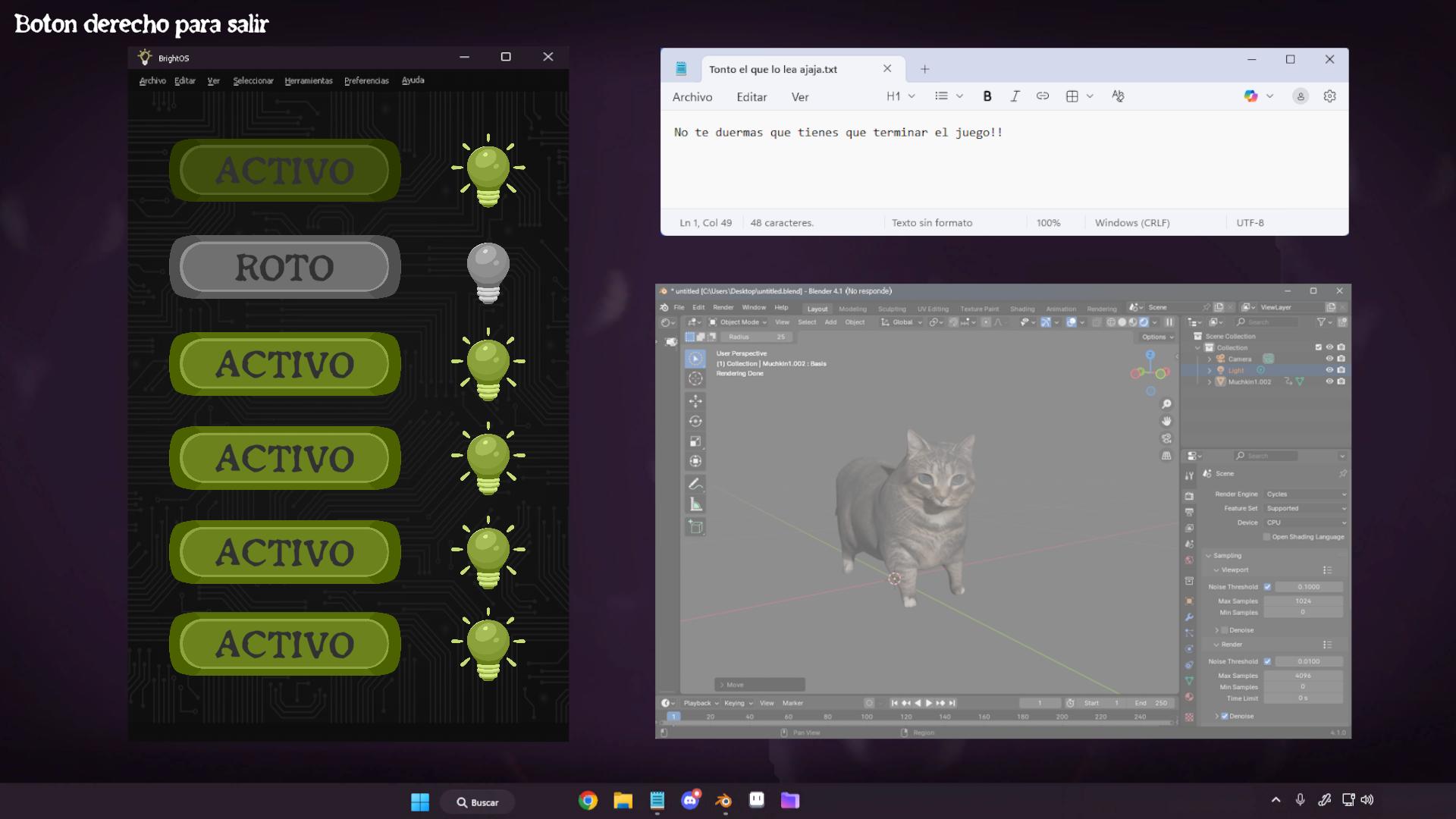Screen dimensions: 1456x819
Task: Select the Rotate tool in Blender
Action: [x=695, y=422]
